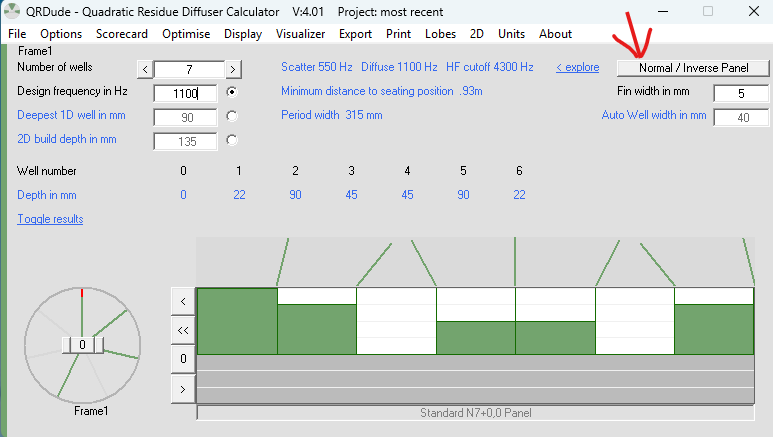Click the Toggle results link
773x437 pixels.
coord(50,219)
